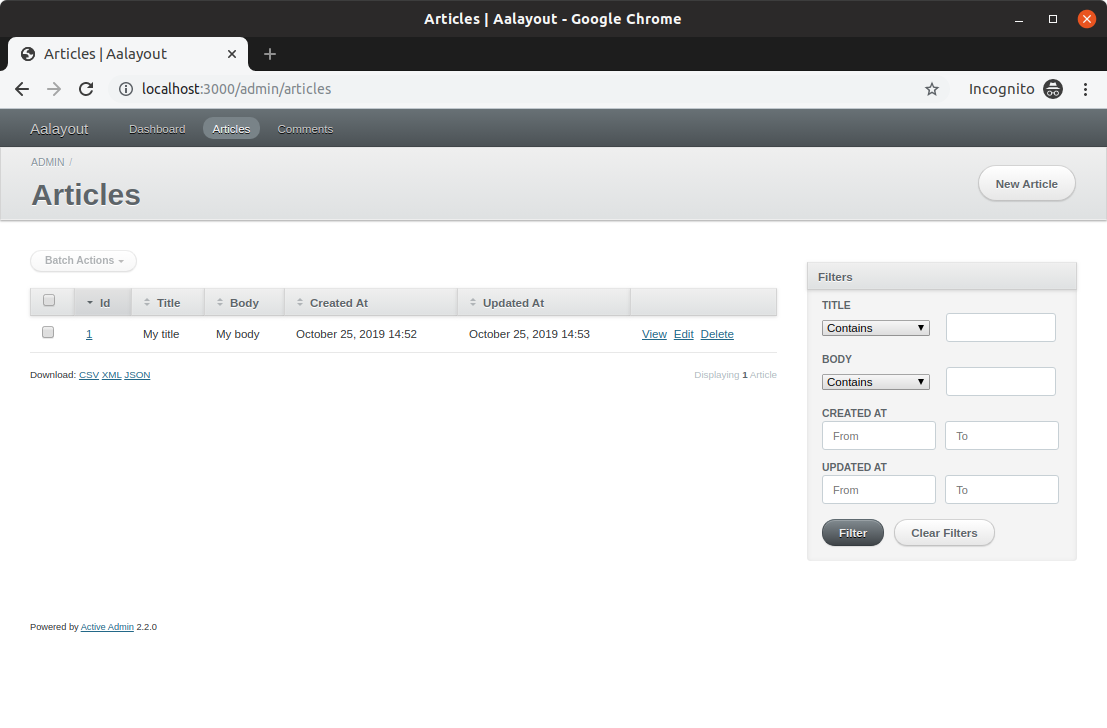Tick the select-all checkbox in table header
Viewport: 1107px width, 728px height.
coord(49,300)
